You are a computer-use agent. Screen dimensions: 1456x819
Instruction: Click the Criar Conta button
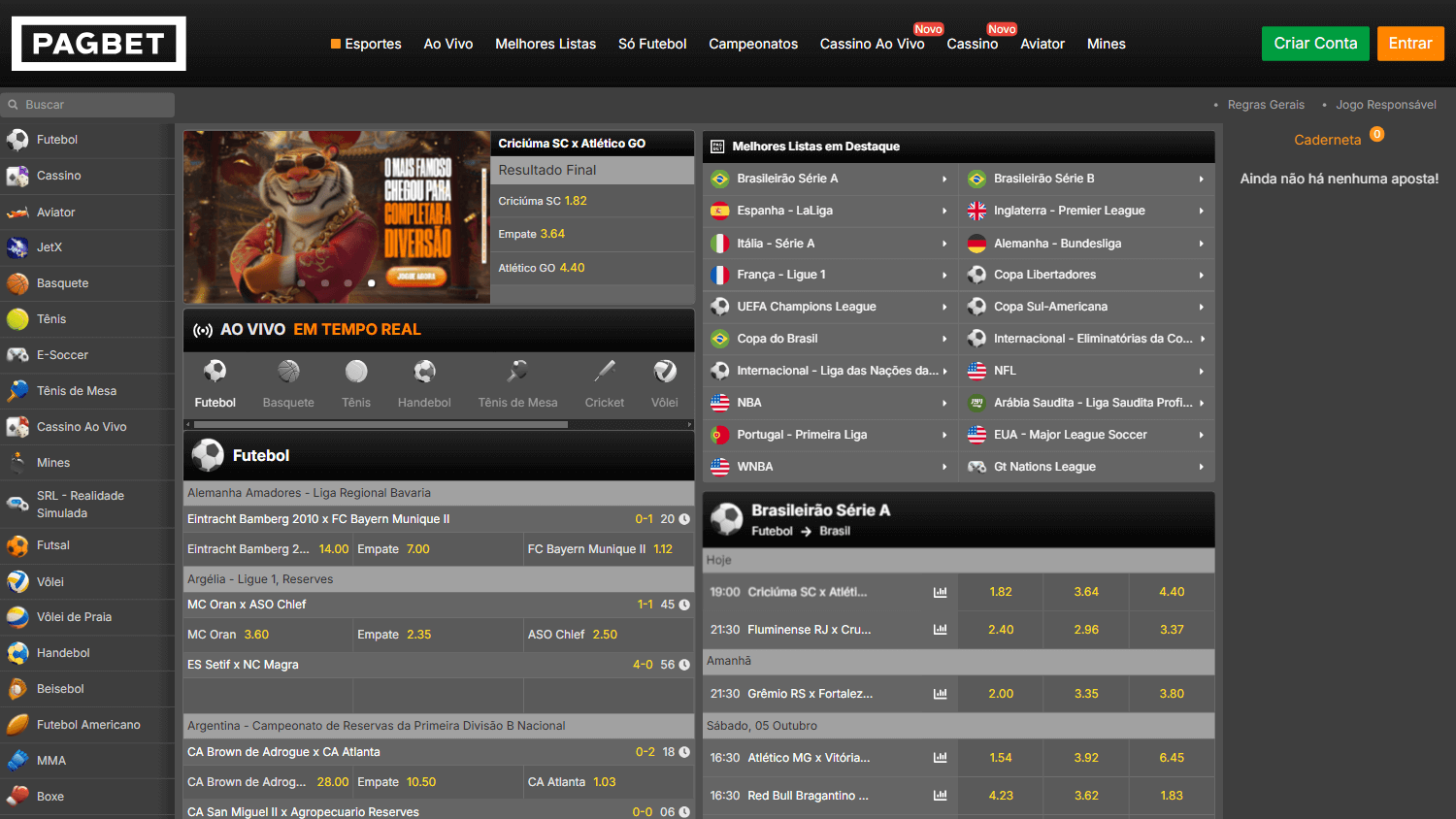1315,44
